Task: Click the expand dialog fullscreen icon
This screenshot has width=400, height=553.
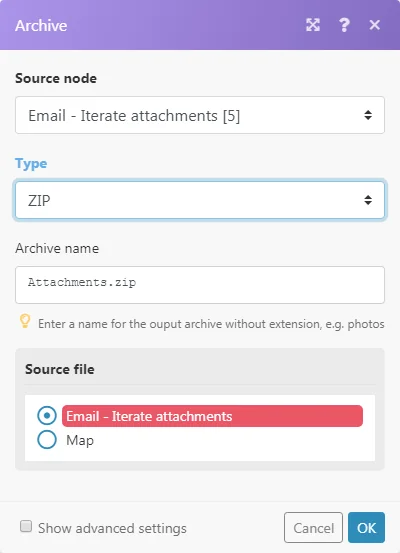Action: [313, 25]
